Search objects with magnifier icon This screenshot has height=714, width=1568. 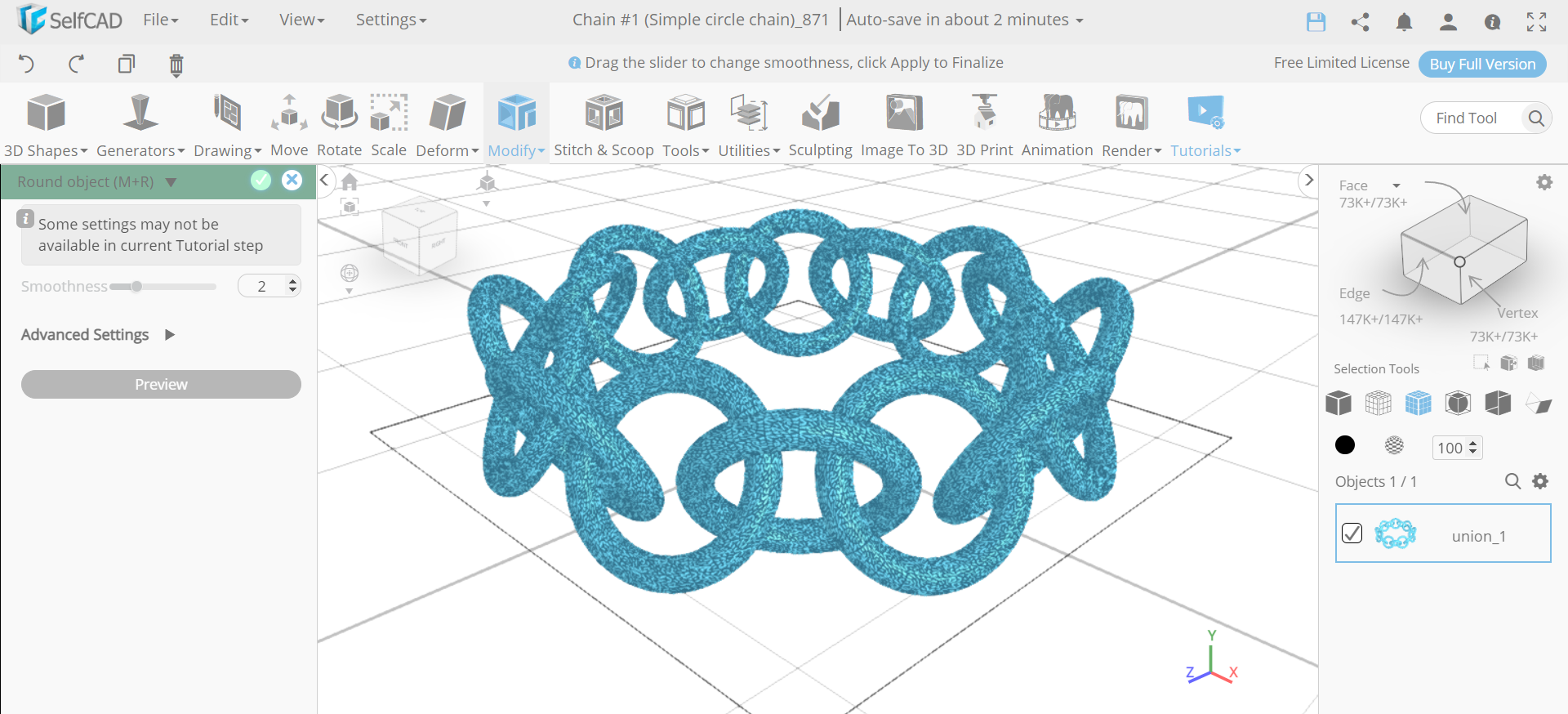[1512, 481]
